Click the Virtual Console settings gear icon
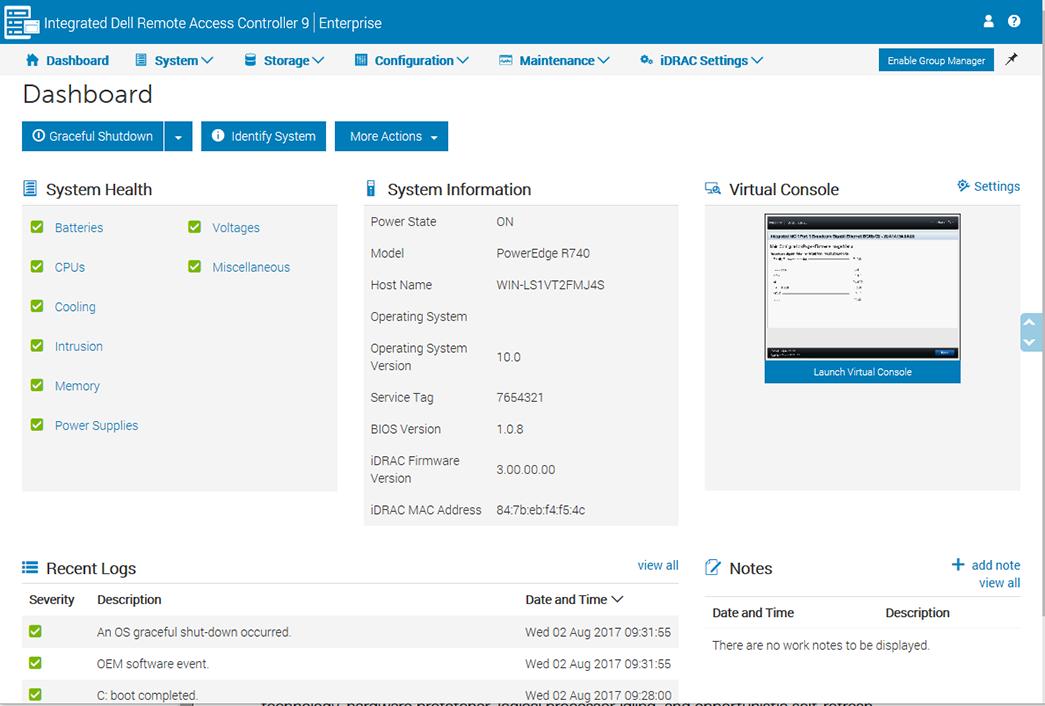1045x706 pixels. [963, 186]
